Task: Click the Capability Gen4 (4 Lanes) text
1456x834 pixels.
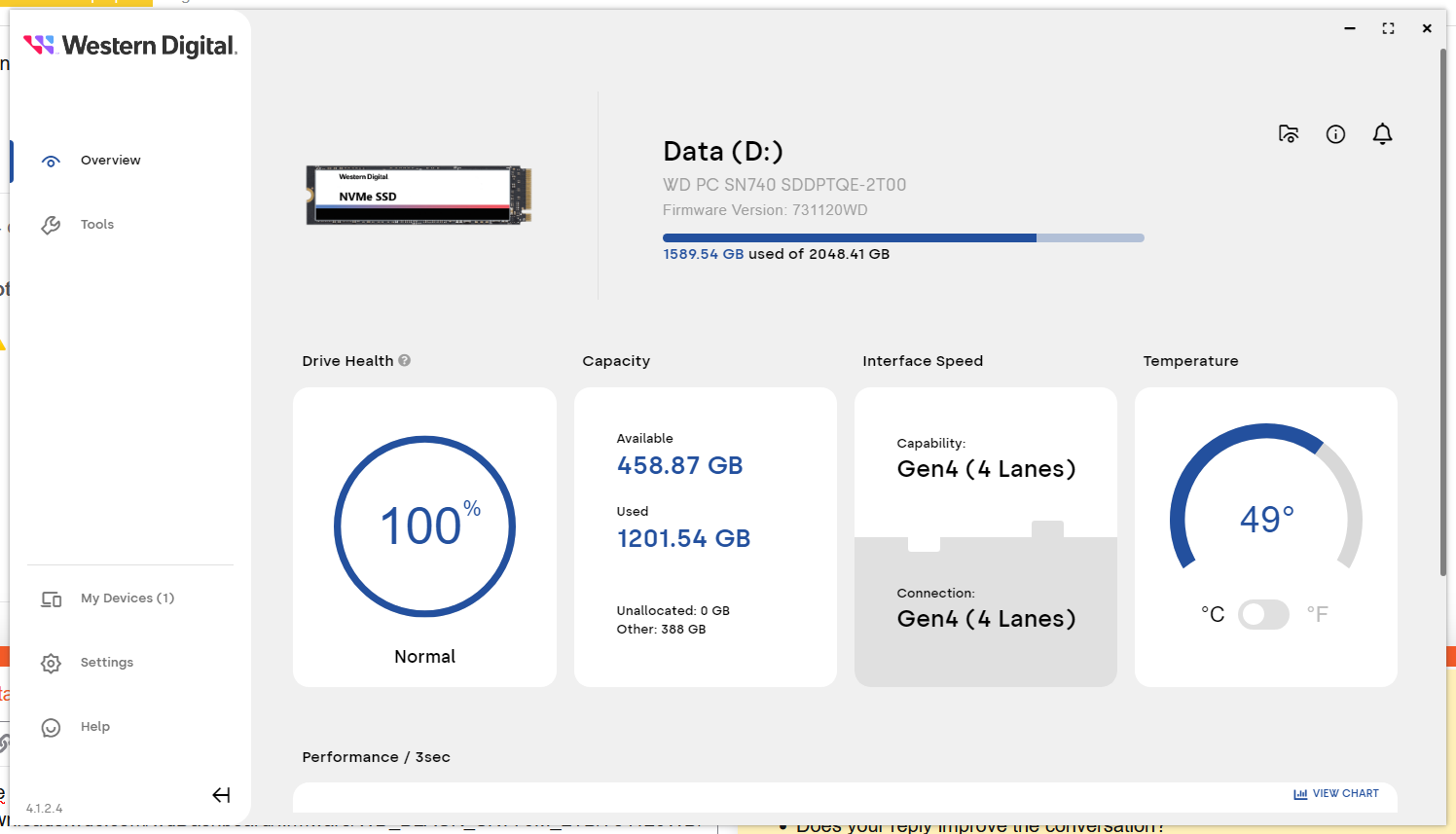Action: click(986, 469)
